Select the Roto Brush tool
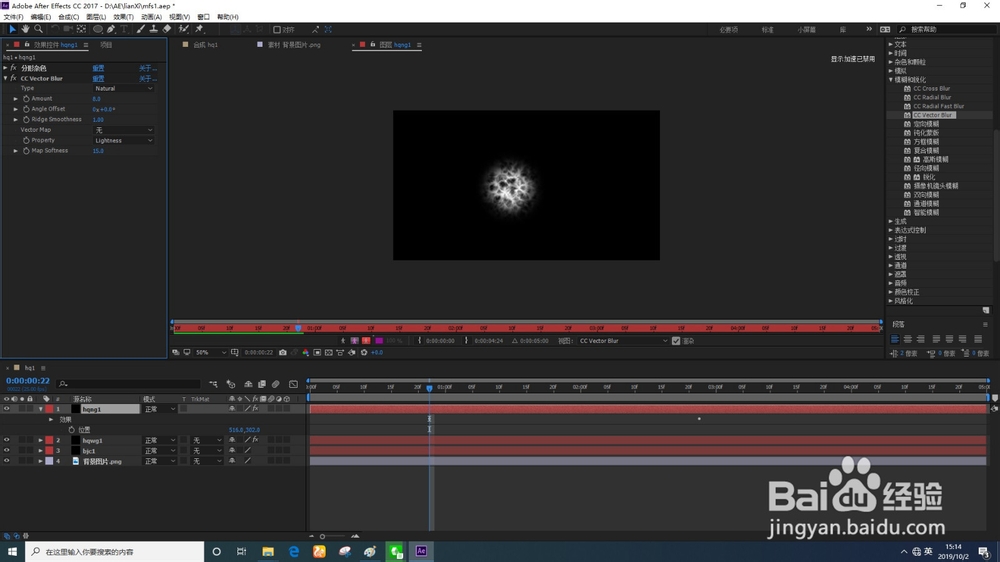The image size is (1000, 562). click(x=184, y=29)
